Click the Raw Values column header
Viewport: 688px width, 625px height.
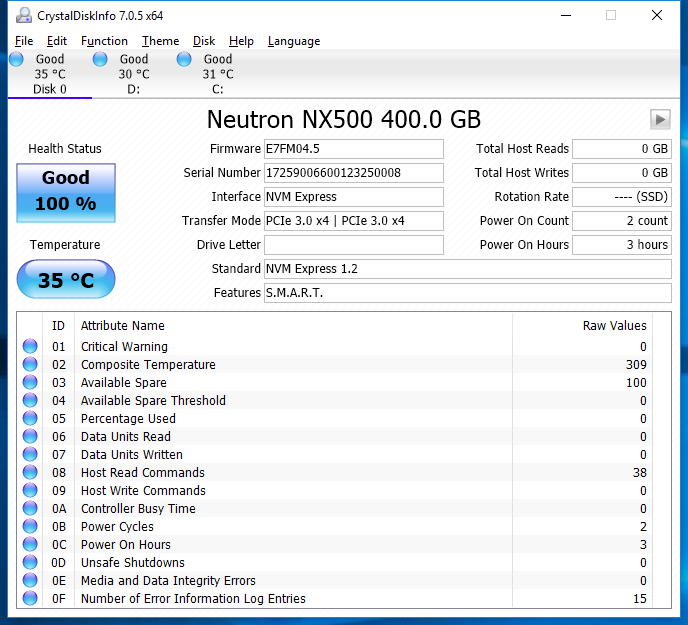coord(614,326)
